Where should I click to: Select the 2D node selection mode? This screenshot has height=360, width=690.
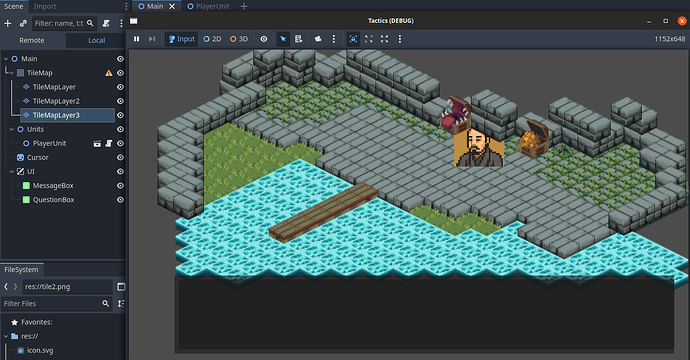point(212,39)
